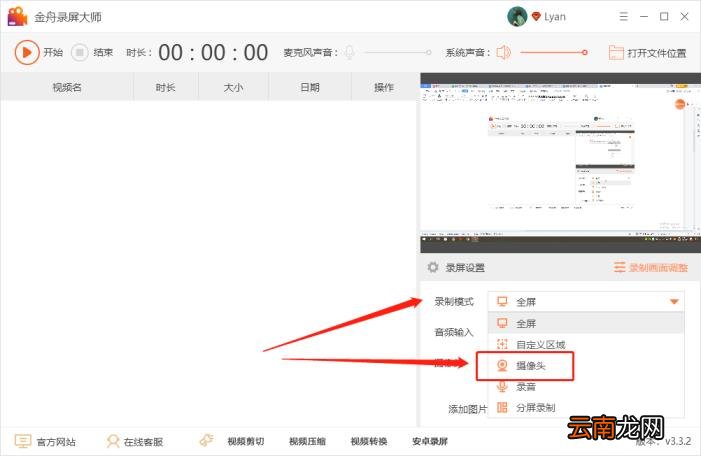Maximize the recorder window

pyautogui.click(x=664, y=17)
